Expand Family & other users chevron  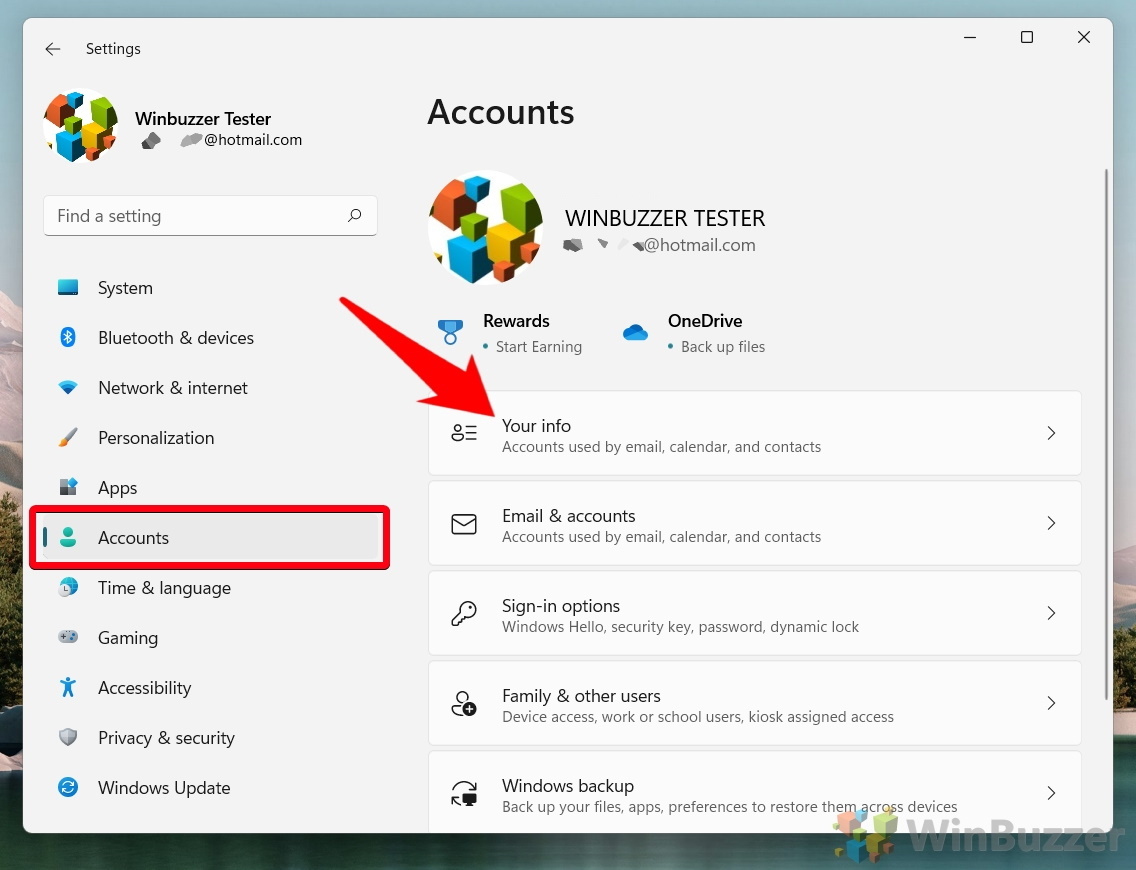click(1051, 703)
